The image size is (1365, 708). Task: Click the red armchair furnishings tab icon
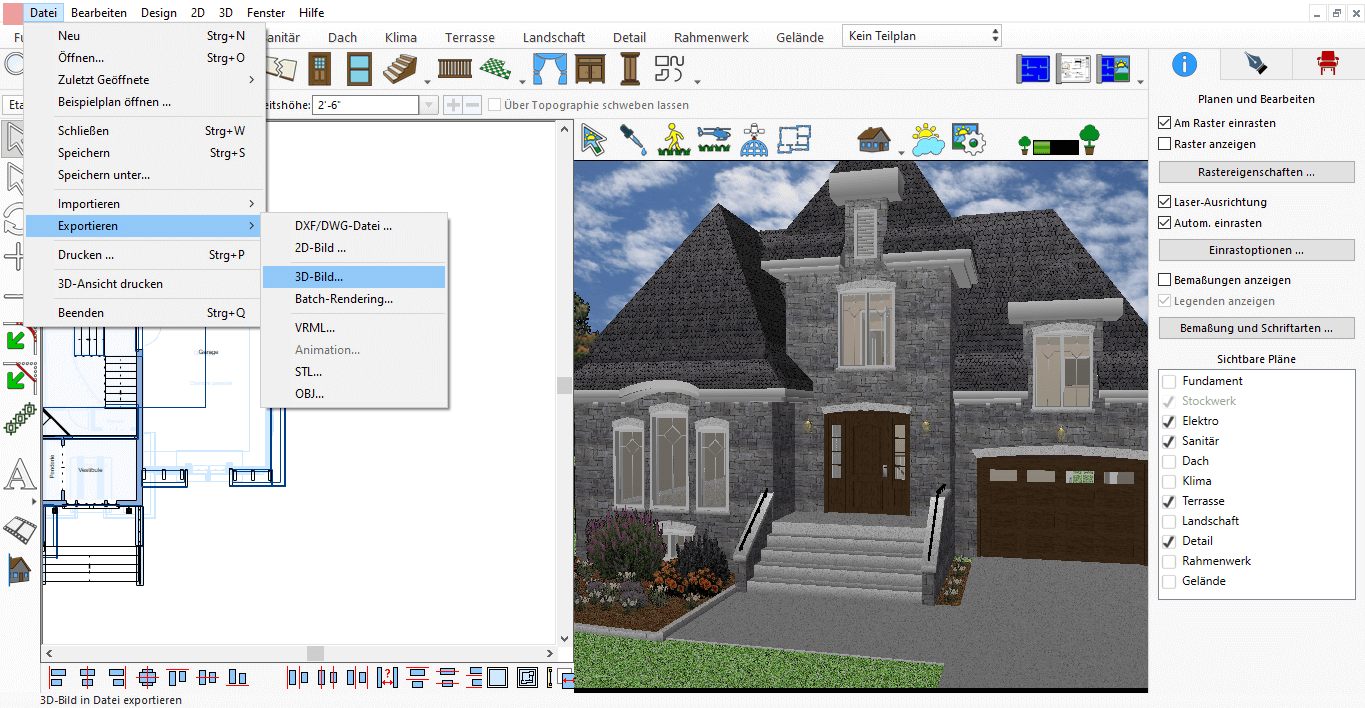[x=1328, y=64]
